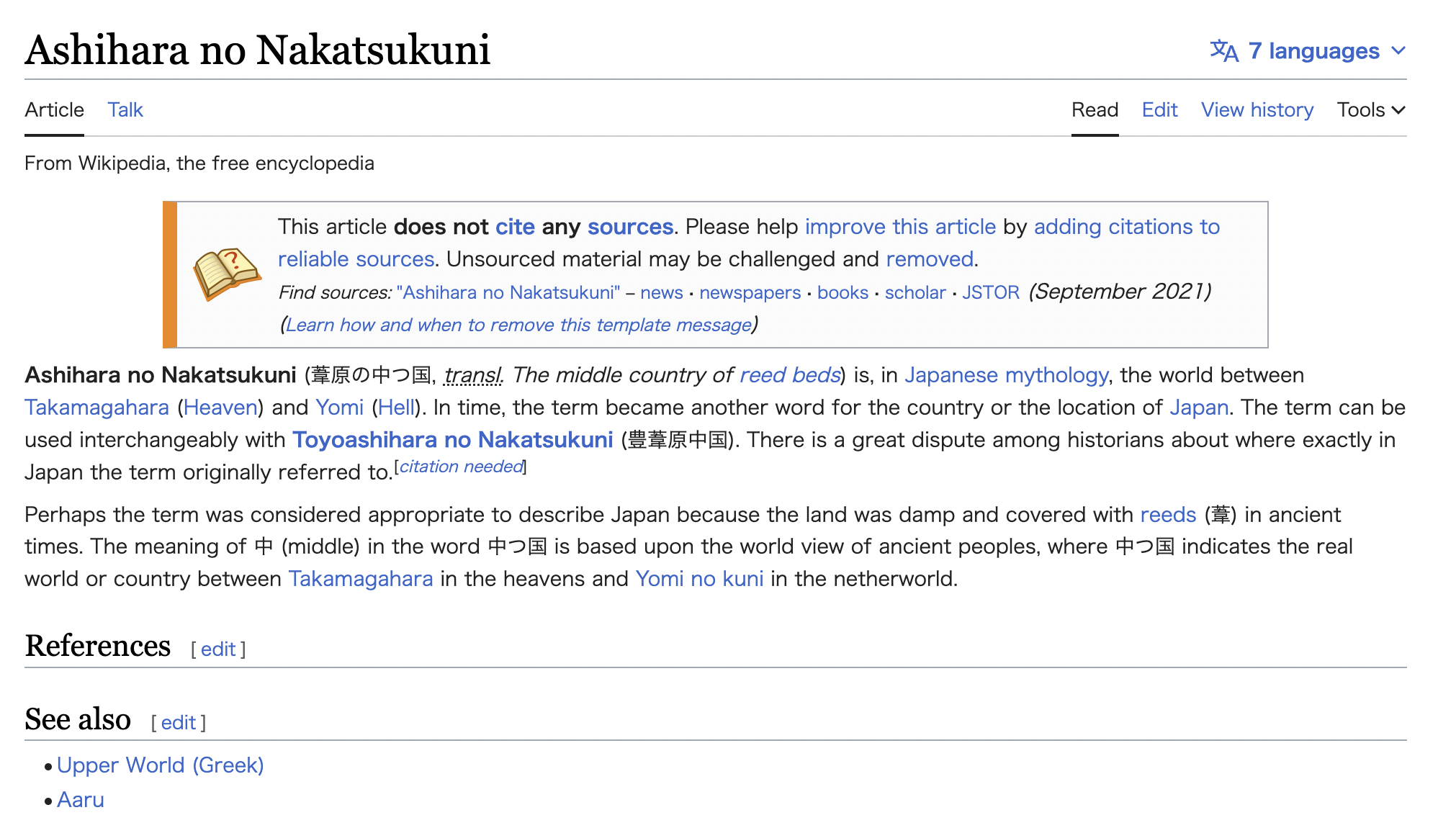Viewport: 1456px width, 828px height.
Task: Follow the 'sources' link in notice
Action: click(630, 227)
